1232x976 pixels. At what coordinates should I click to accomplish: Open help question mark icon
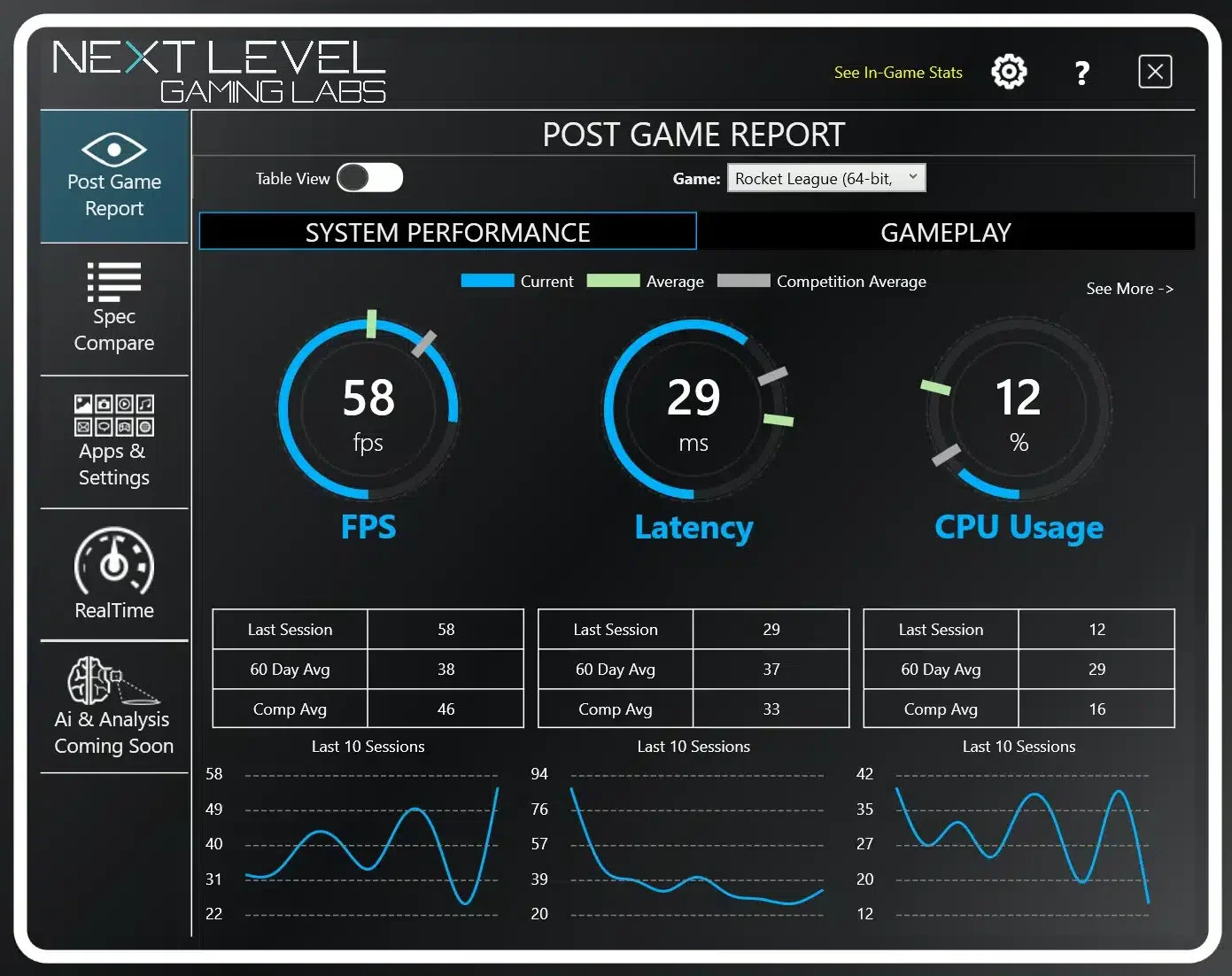pos(1081,73)
